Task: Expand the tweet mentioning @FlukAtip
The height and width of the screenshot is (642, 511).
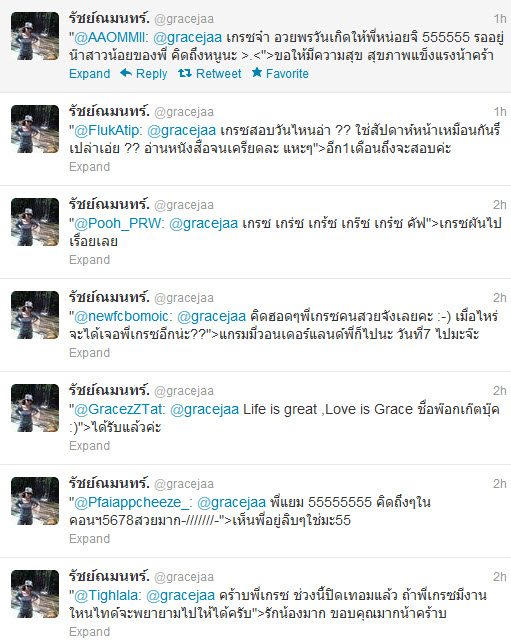Action: tap(90, 167)
